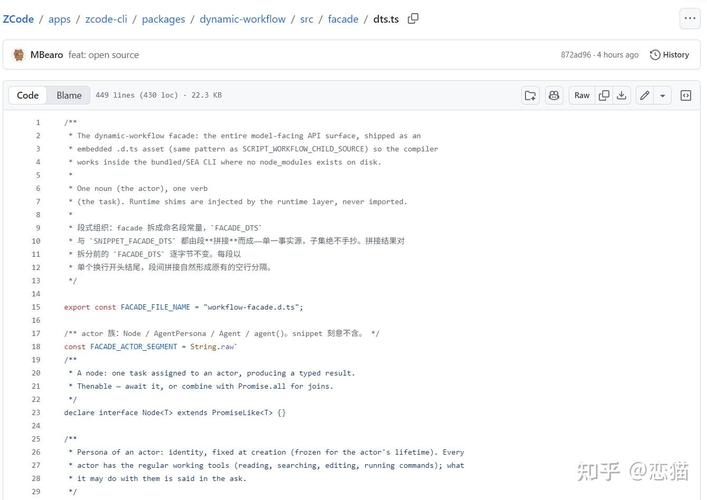Select line number 23

coord(36,413)
